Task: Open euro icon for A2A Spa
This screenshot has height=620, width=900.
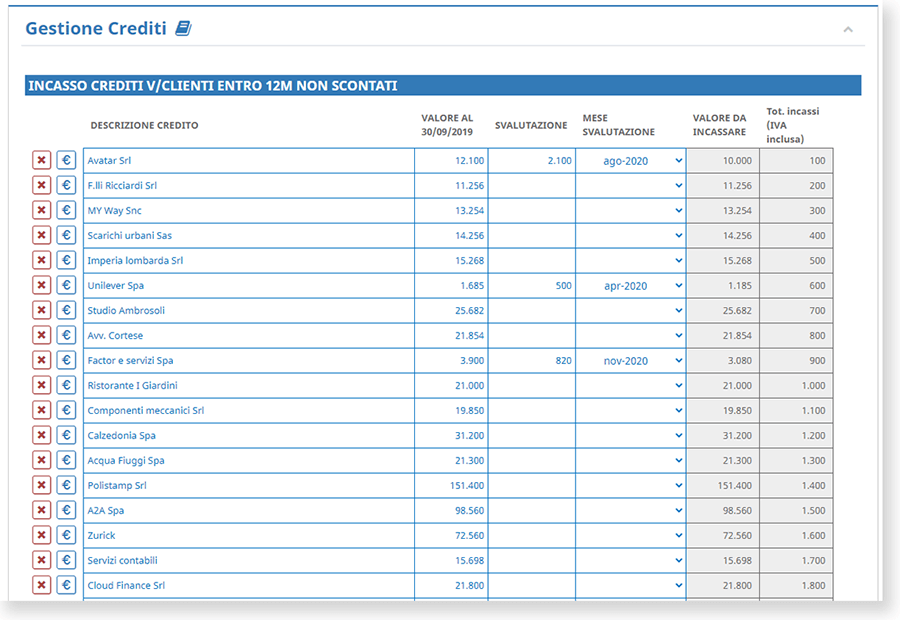Action: pyautogui.click(x=66, y=510)
